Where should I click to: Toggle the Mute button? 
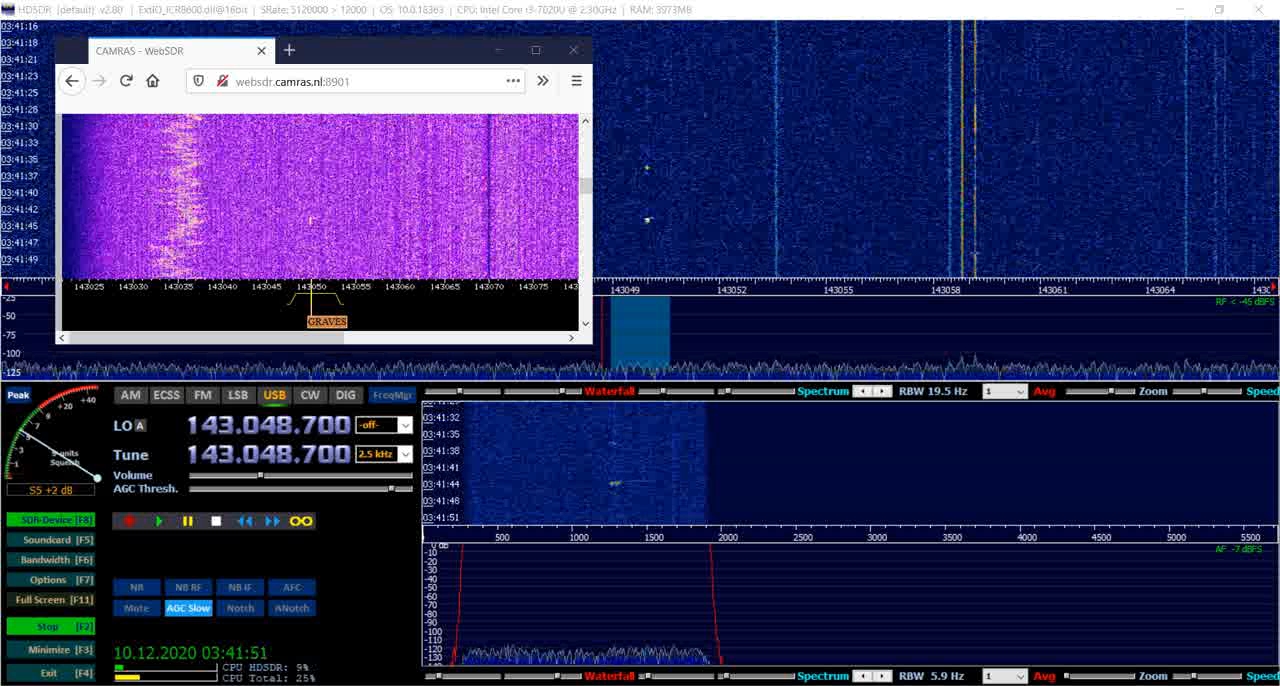pos(137,608)
